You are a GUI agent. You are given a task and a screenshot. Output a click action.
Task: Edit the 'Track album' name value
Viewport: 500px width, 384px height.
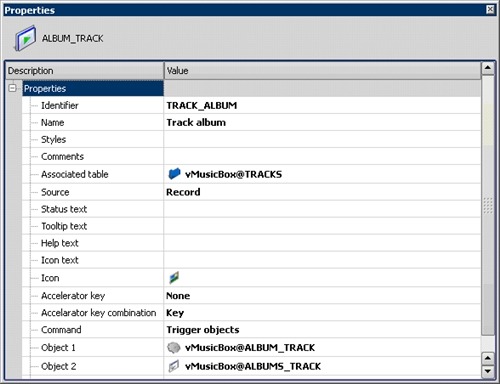[196, 123]
